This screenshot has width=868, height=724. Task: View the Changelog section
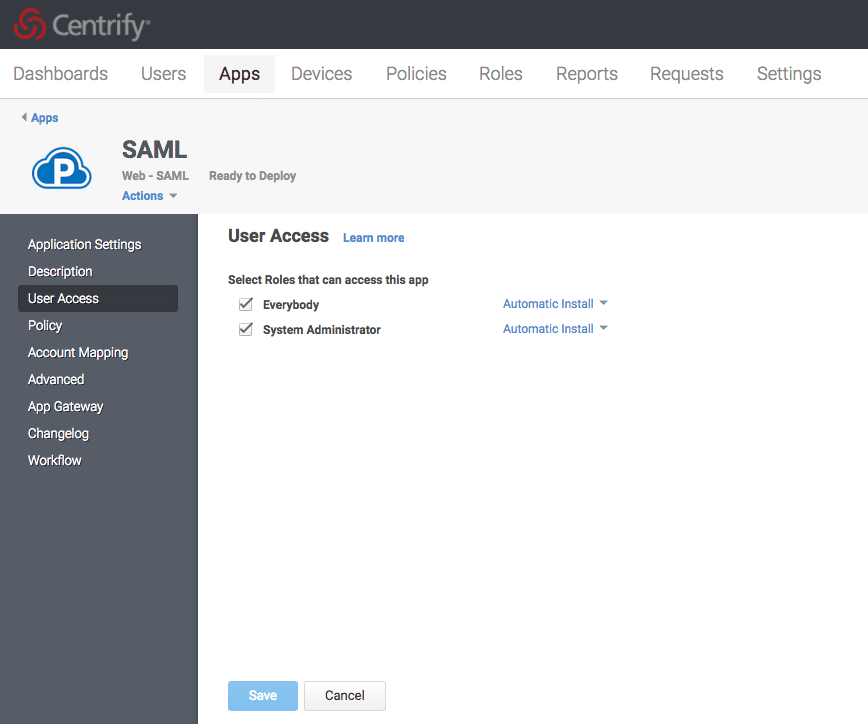(58, 433)
